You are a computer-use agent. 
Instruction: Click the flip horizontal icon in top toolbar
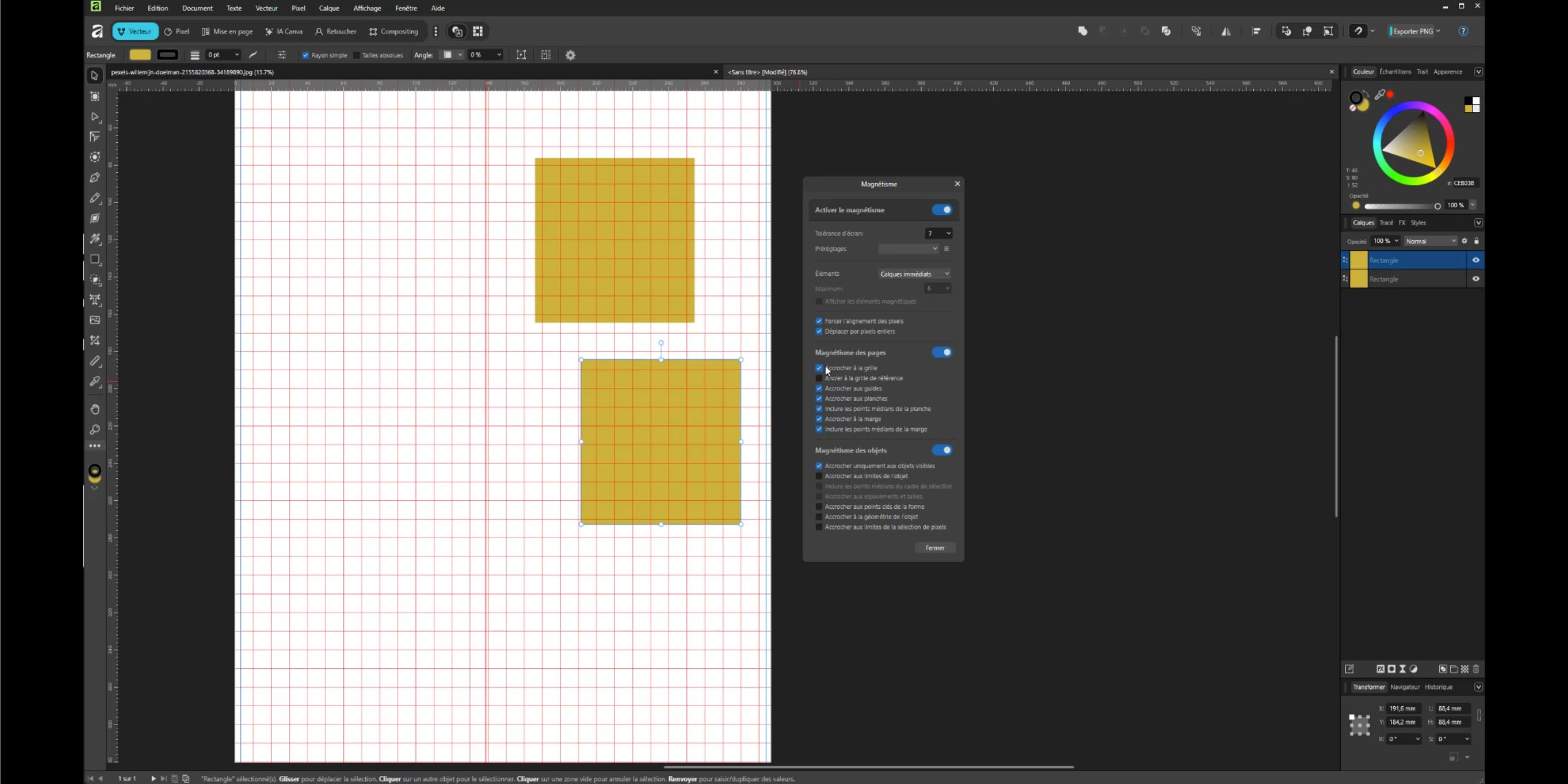pyautogui.click(x=1226, y=31)
